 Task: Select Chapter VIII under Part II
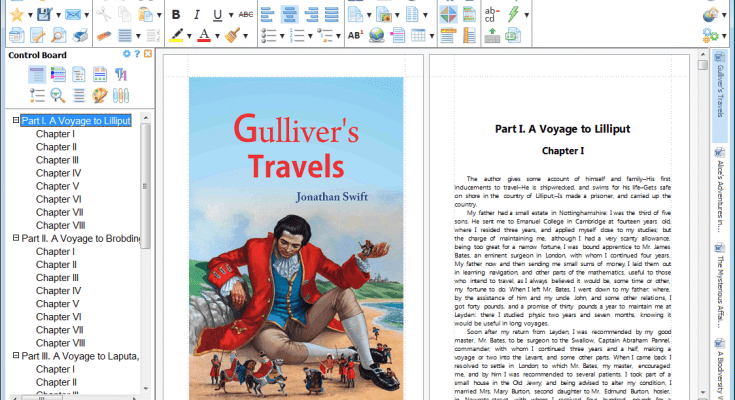(60, 343)
